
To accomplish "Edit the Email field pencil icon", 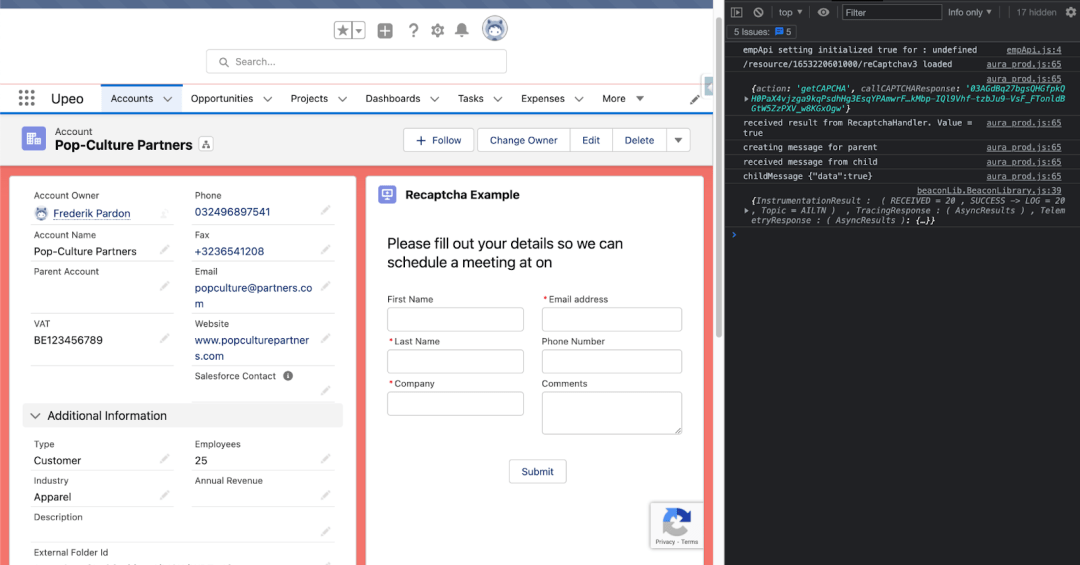I will 325,285.
